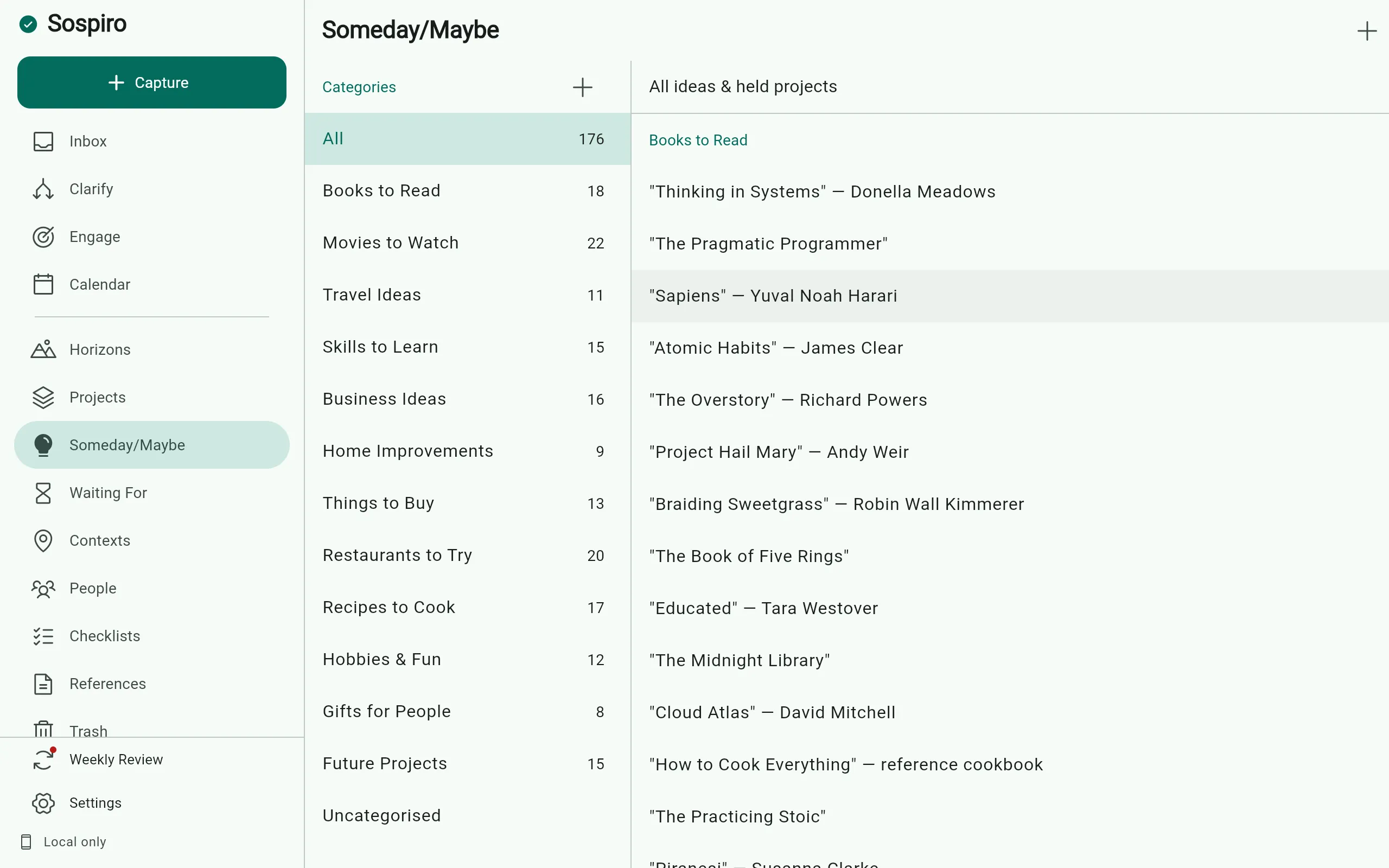Click the Horizons mountain icon
This screenshot has height=868, width=1389.
tap(43, 349)
